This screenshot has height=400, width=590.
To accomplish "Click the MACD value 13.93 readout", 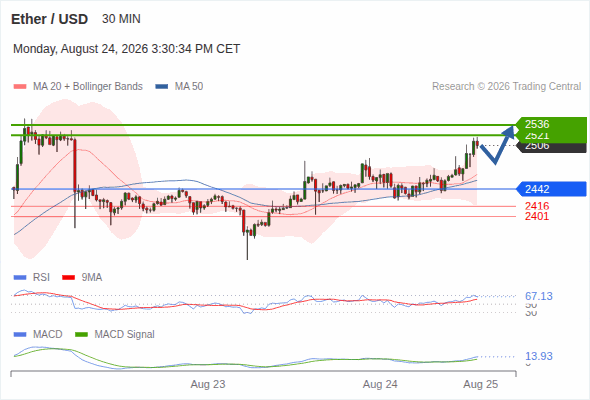I will pyautogui.click(x=539, y=356).
